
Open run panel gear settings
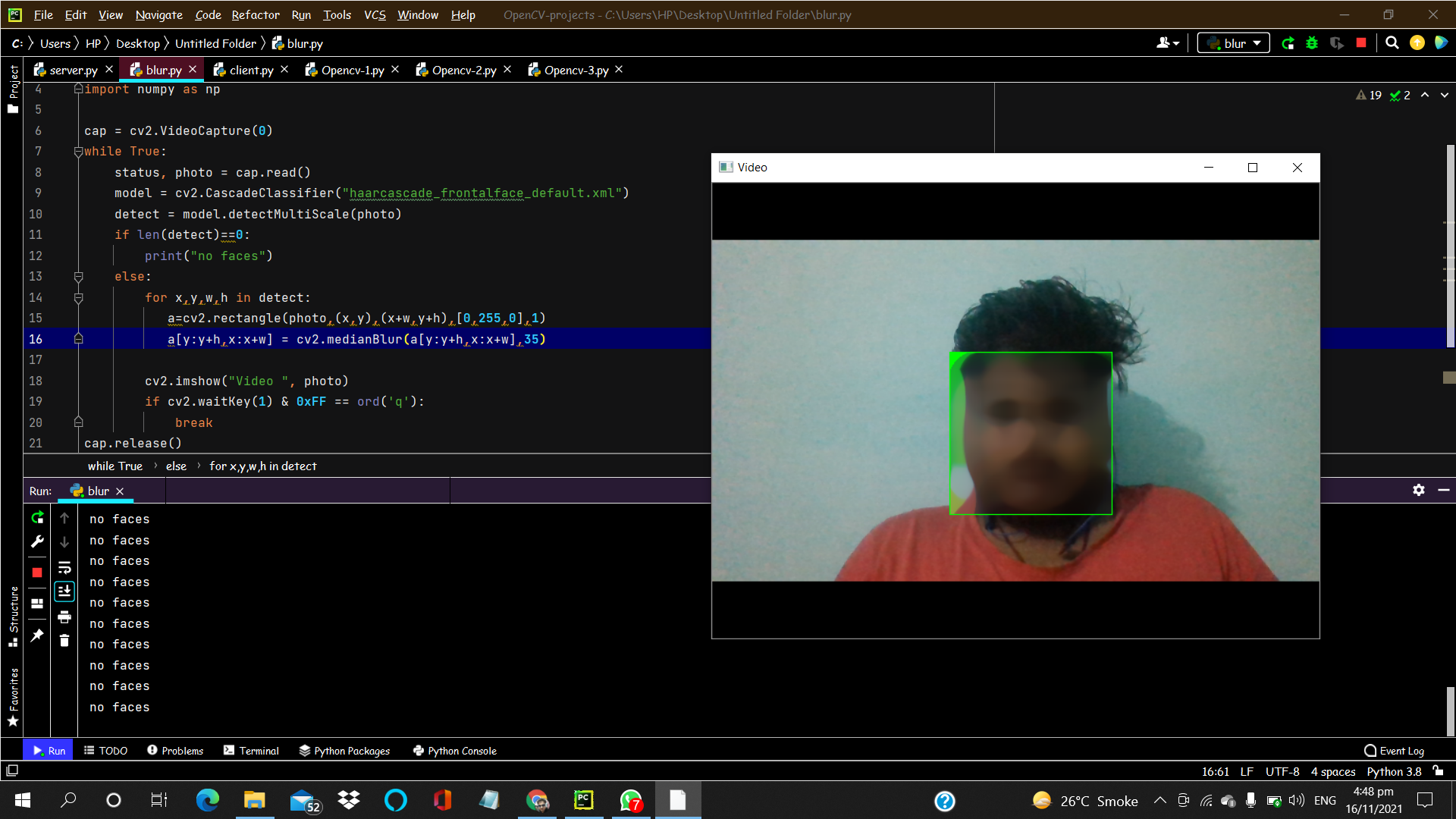point(1419,490)
